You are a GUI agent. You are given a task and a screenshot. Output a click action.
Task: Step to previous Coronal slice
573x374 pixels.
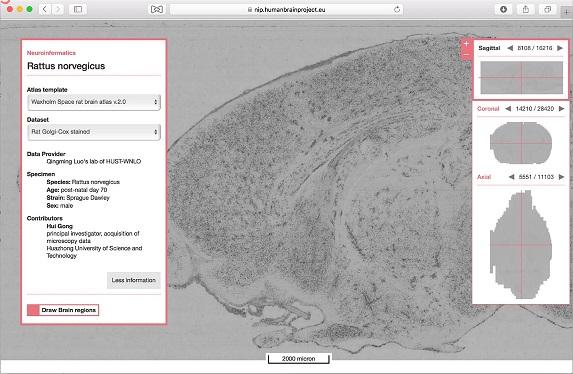click(x=508, y=109)
